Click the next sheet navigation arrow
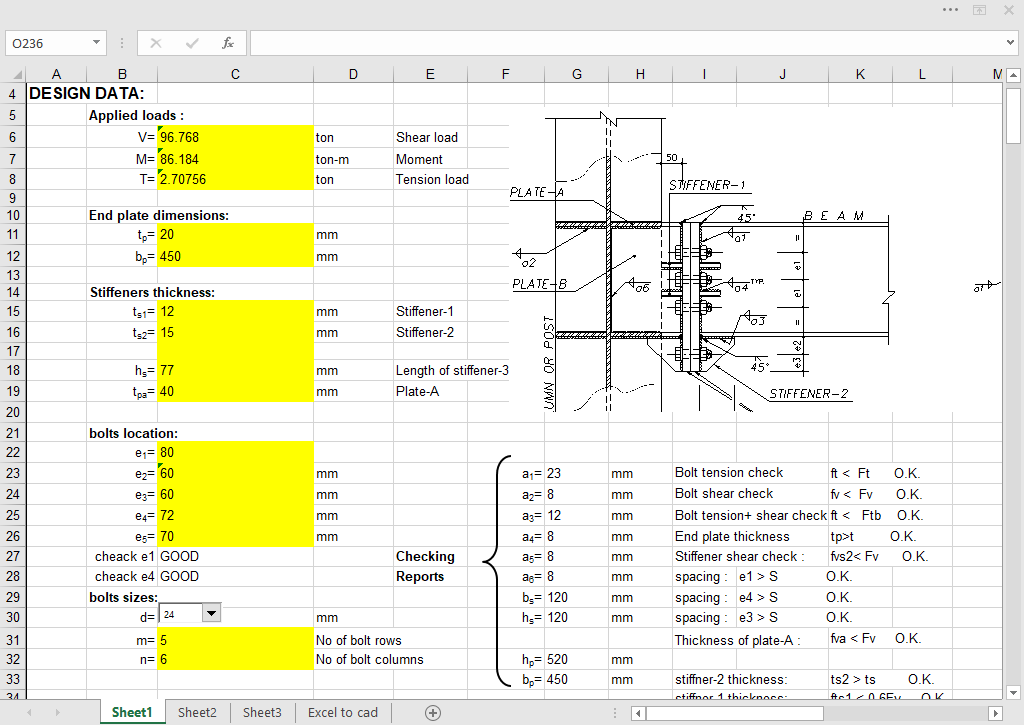Screen dimensions: 1024x725 (x=57, y=713)
